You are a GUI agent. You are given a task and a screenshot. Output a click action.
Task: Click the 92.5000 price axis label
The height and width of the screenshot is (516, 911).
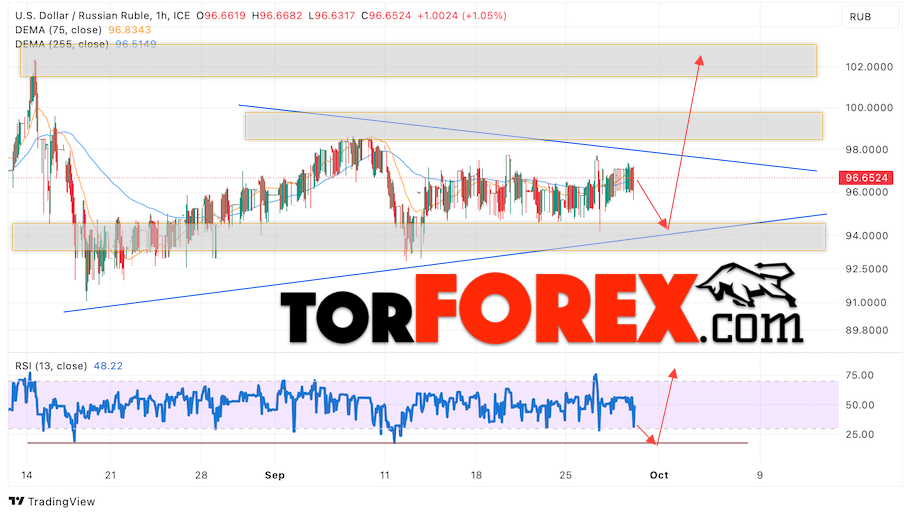[x=866, y=268]
